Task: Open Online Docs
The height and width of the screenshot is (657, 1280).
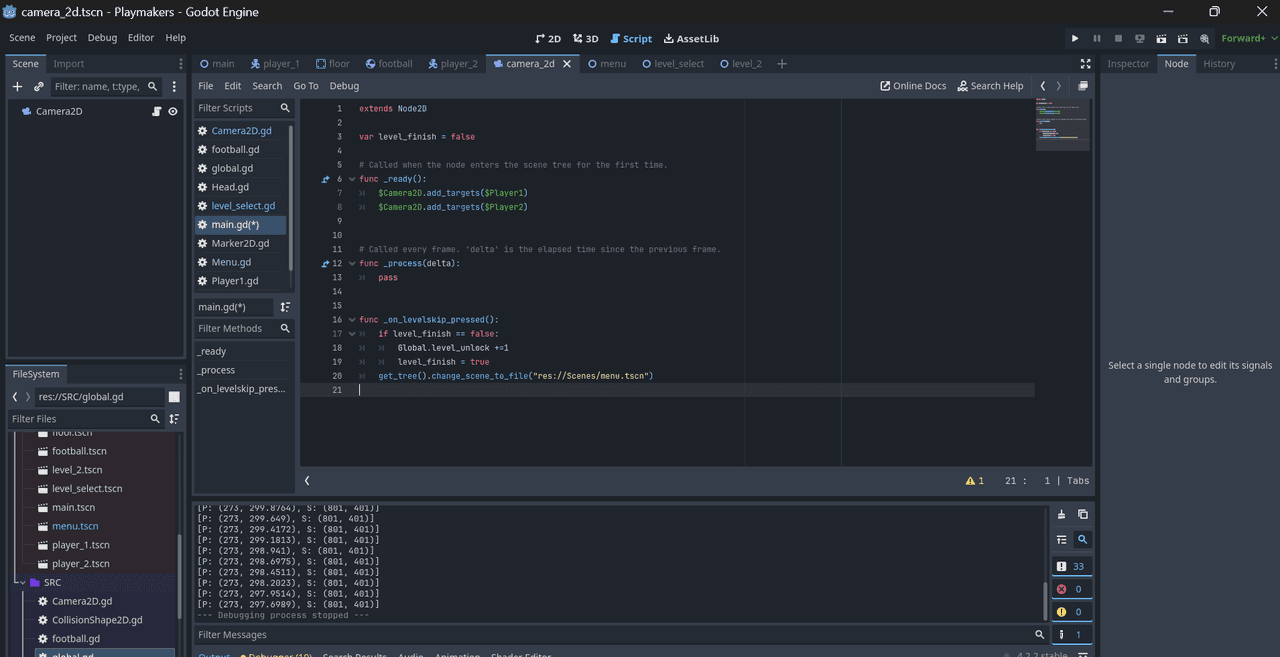Action: (913, 86)
